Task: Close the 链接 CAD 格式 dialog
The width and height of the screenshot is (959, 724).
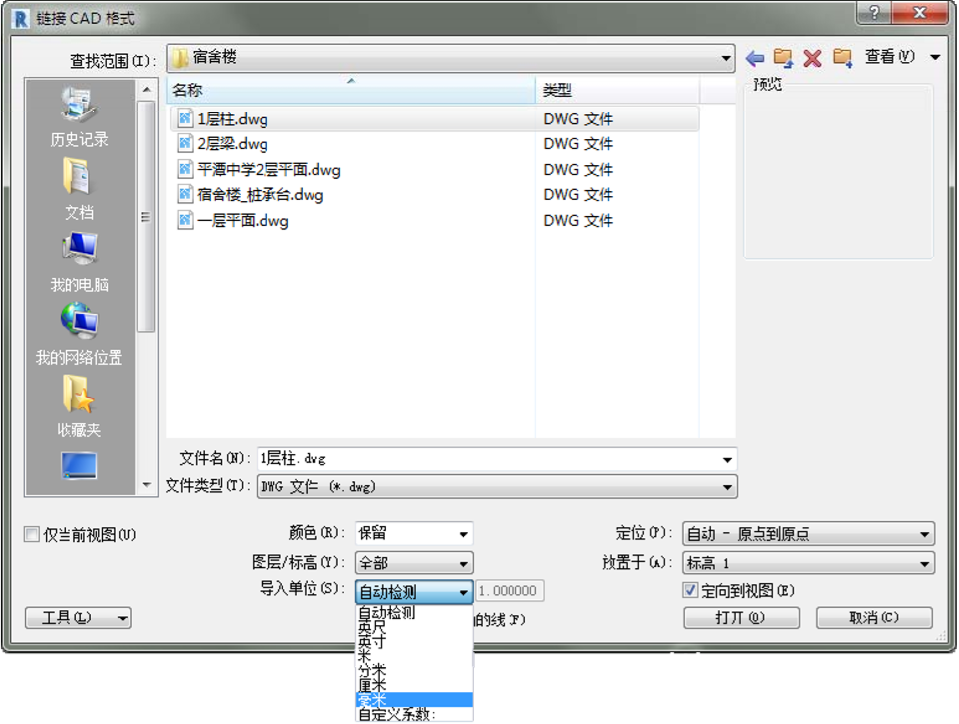Action: pos(919,13)
